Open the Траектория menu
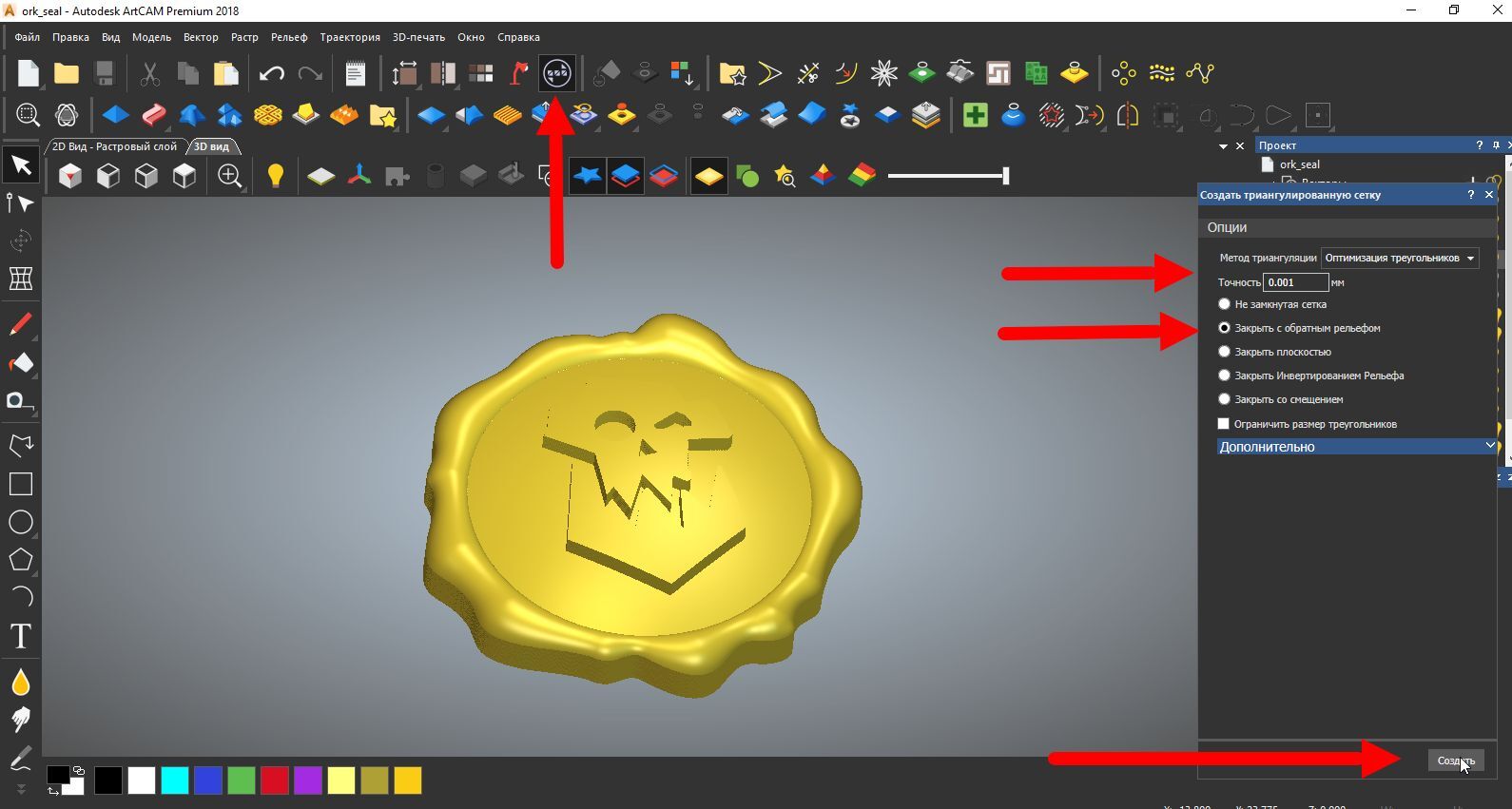This screenshot has height=809, width=1512. click(350, 37)
